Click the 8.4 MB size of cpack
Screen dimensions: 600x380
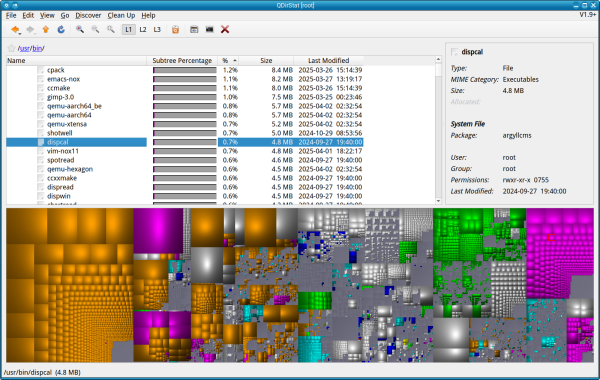pos(282,70)
